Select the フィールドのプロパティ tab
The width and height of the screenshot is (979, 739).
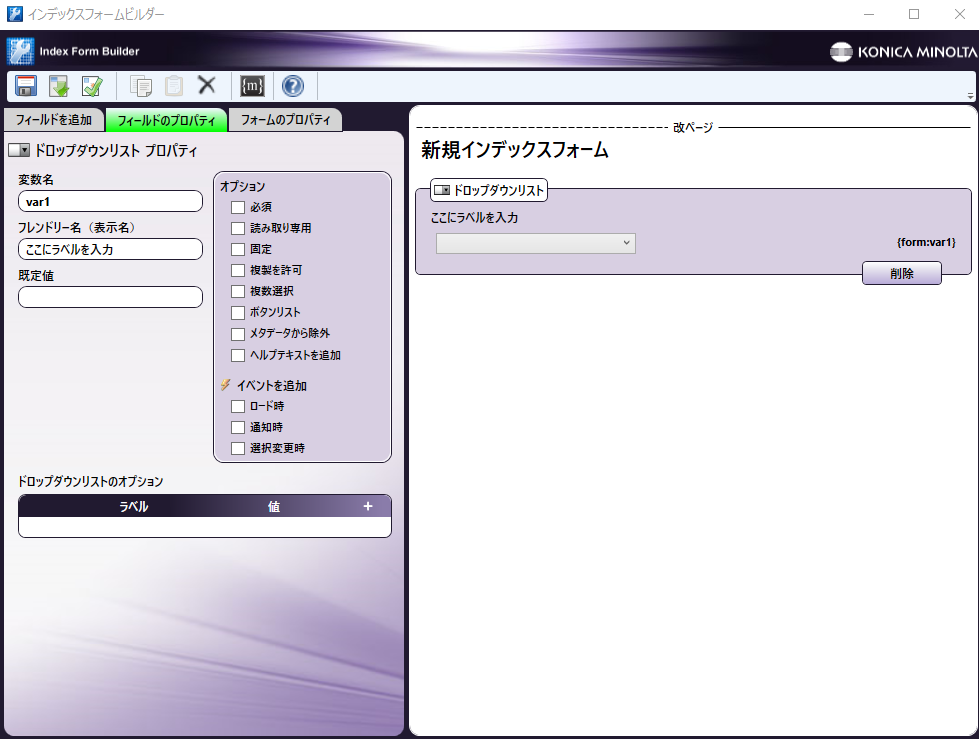coord(166,120)
